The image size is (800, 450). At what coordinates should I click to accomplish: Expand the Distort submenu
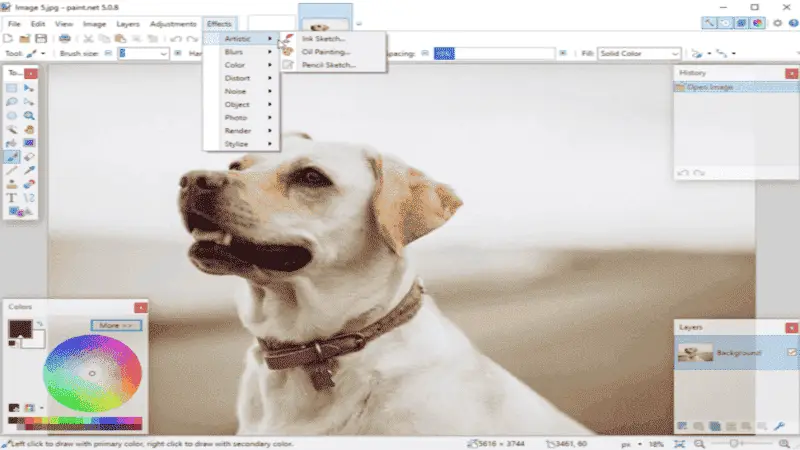(x=241, y=78)
